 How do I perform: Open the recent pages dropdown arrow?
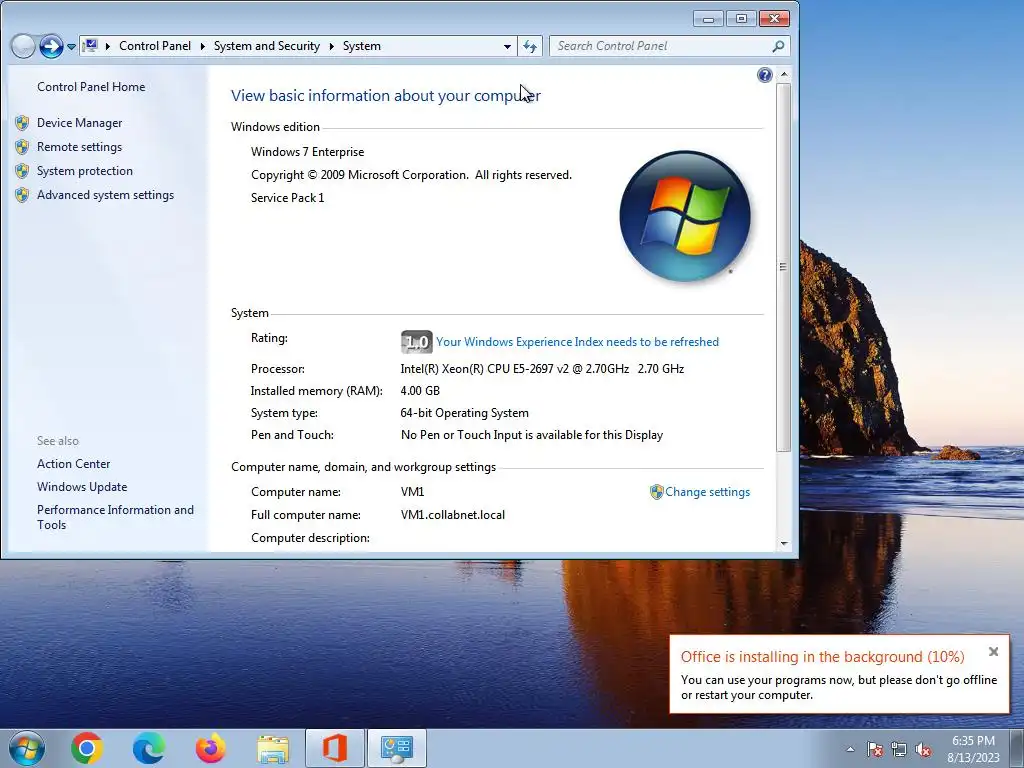[71, 47]
